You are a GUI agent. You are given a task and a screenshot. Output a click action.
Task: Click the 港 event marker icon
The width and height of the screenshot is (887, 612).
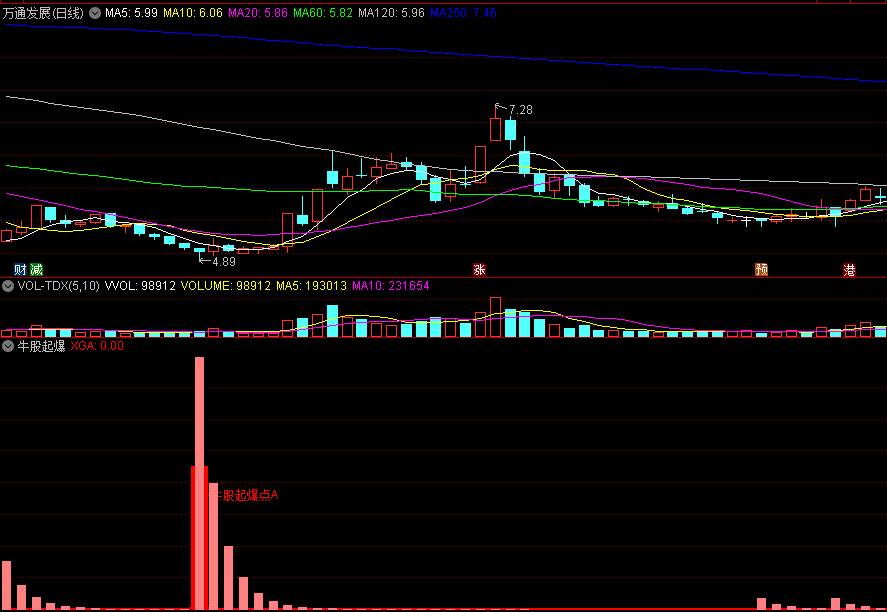pyautogui.click(x=849, y=270)
